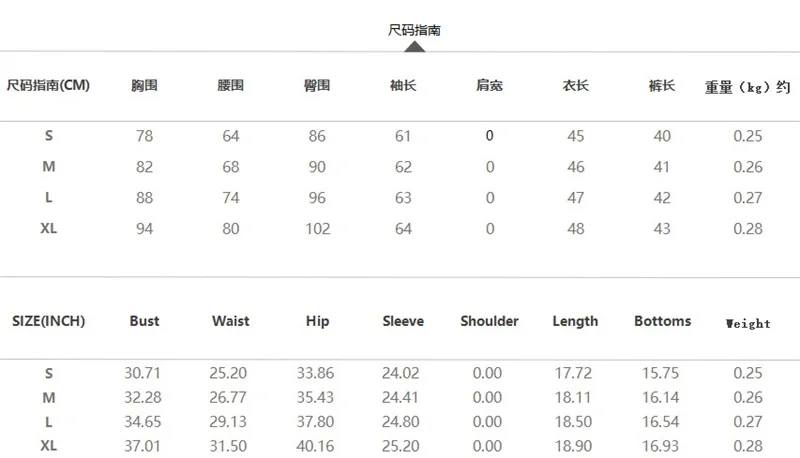Click the 裤长 column header
The width and height of the screenshot is (800, 458).
click(x=661, y=86)
